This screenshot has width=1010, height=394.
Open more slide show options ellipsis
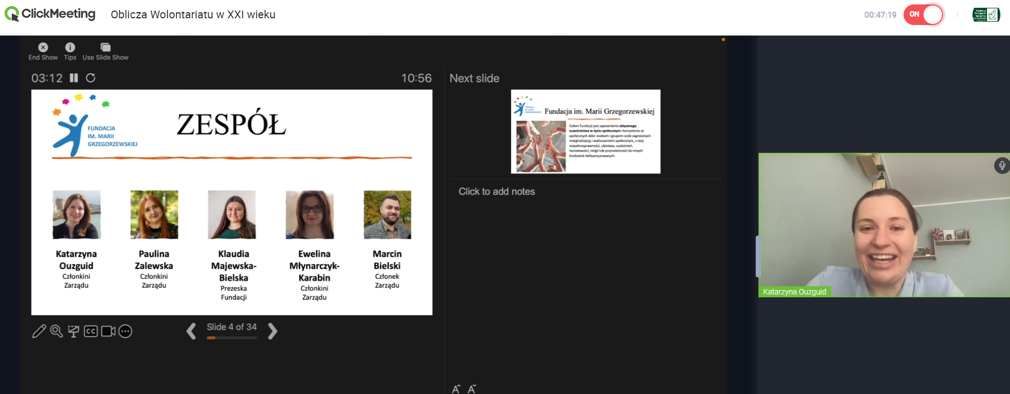click(126, 332)
